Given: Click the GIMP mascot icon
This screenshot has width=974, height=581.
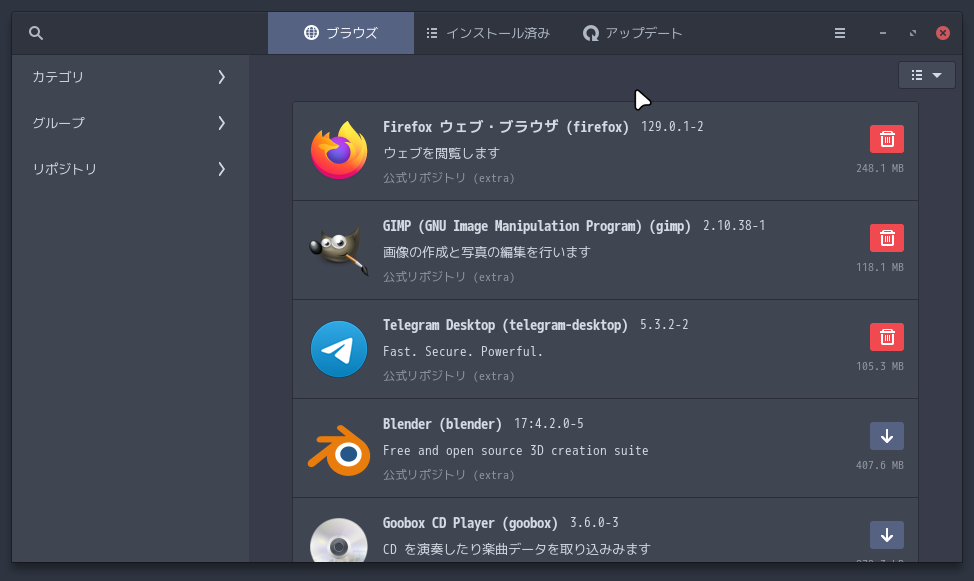Looking at the screenshot, I should pos(339,250).
